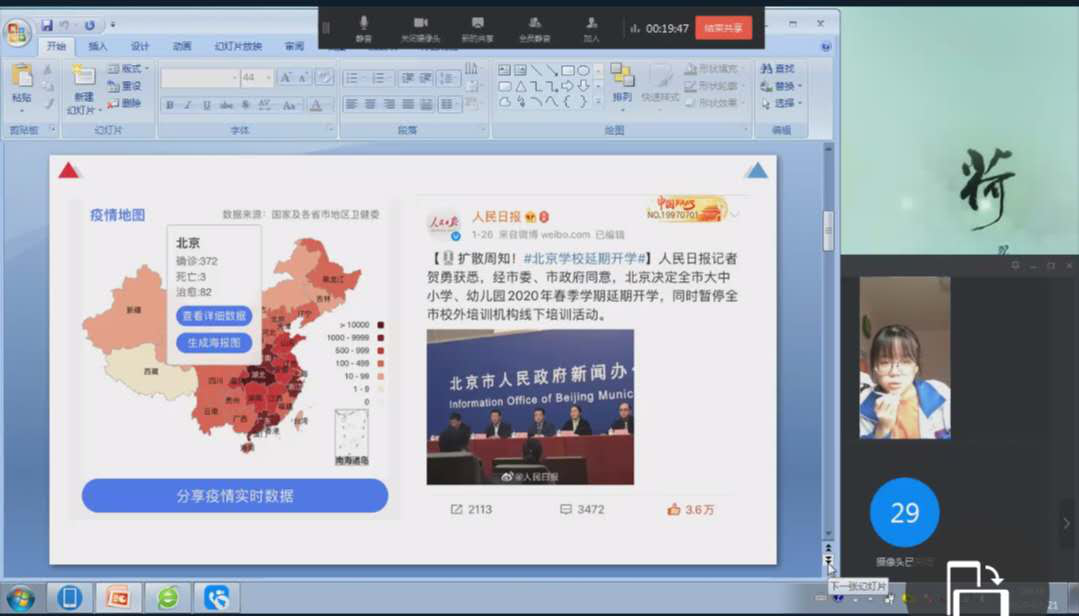
Task: Select the oval shape in gallery
Action: pyautogui.click(x=584, y=70)
